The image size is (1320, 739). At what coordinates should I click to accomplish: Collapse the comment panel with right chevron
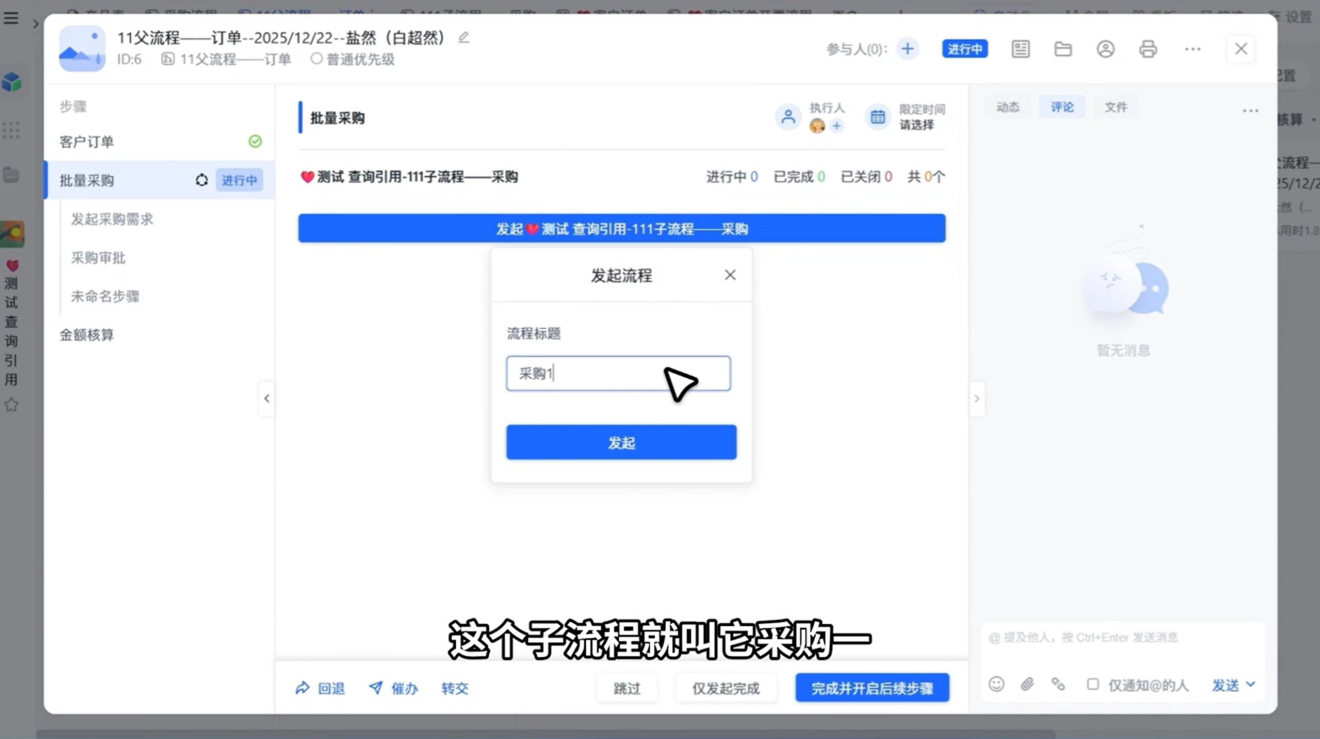click(x=977, y=398)
